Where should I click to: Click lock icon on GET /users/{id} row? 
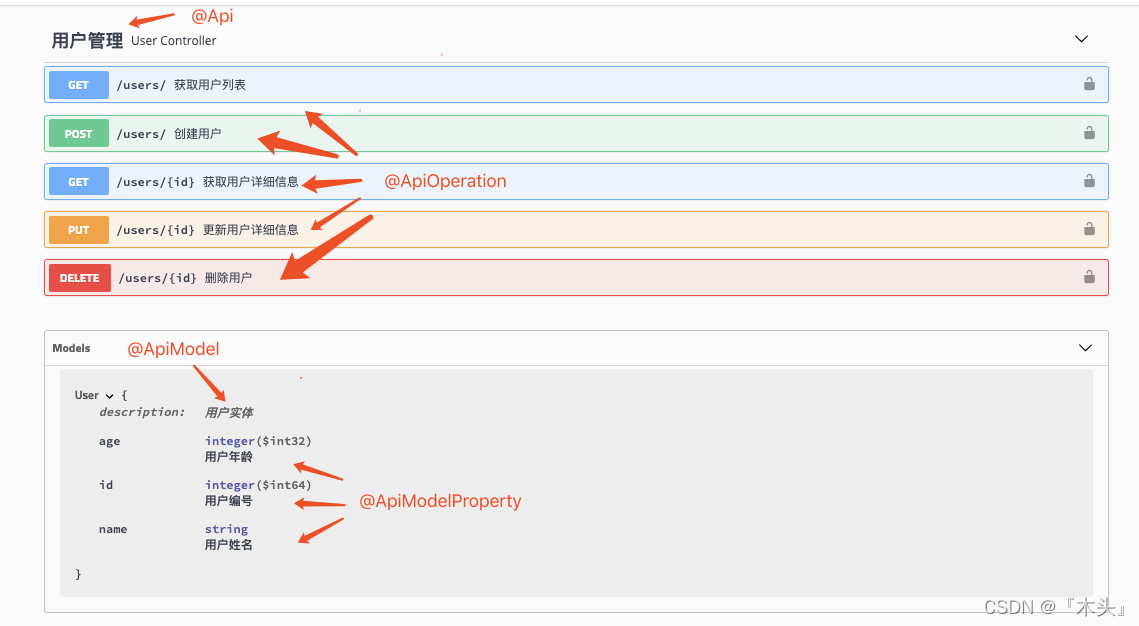pyautogui.click(x=1089, y=181)
